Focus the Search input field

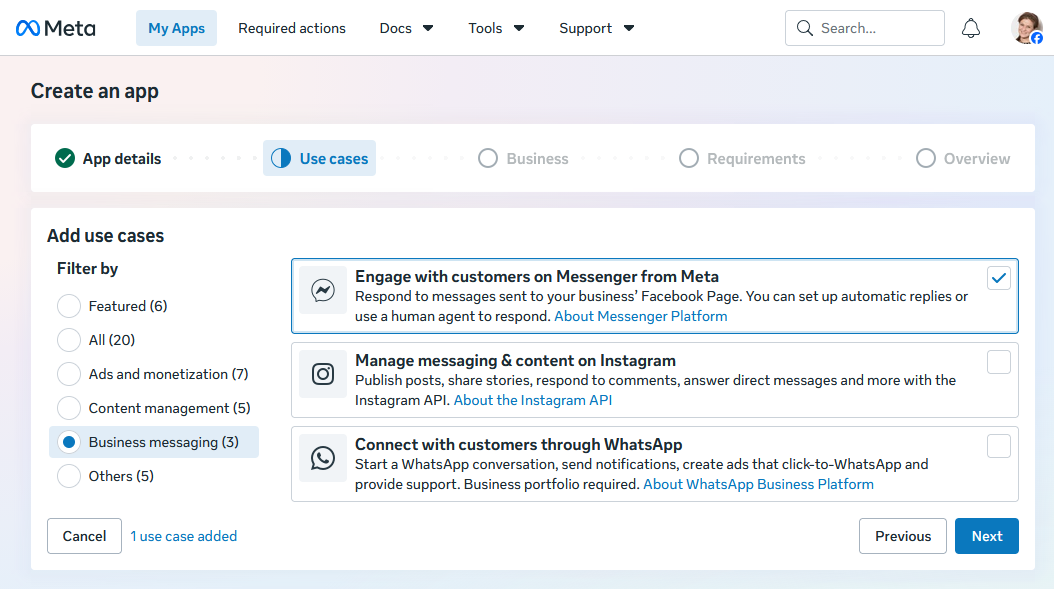[x=864, y=28]
